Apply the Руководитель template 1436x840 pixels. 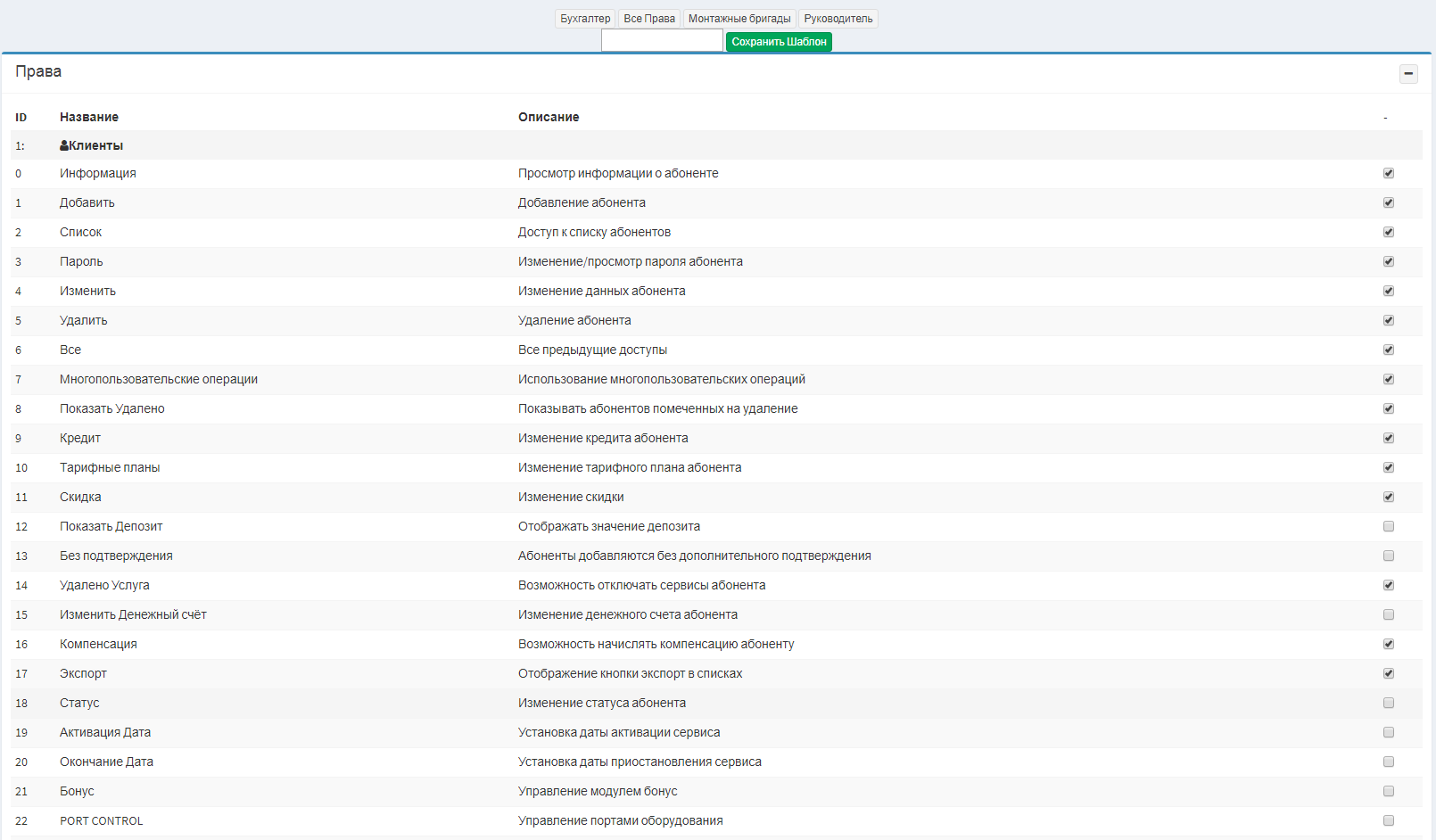pyautogui.click(x=838, y=19)
